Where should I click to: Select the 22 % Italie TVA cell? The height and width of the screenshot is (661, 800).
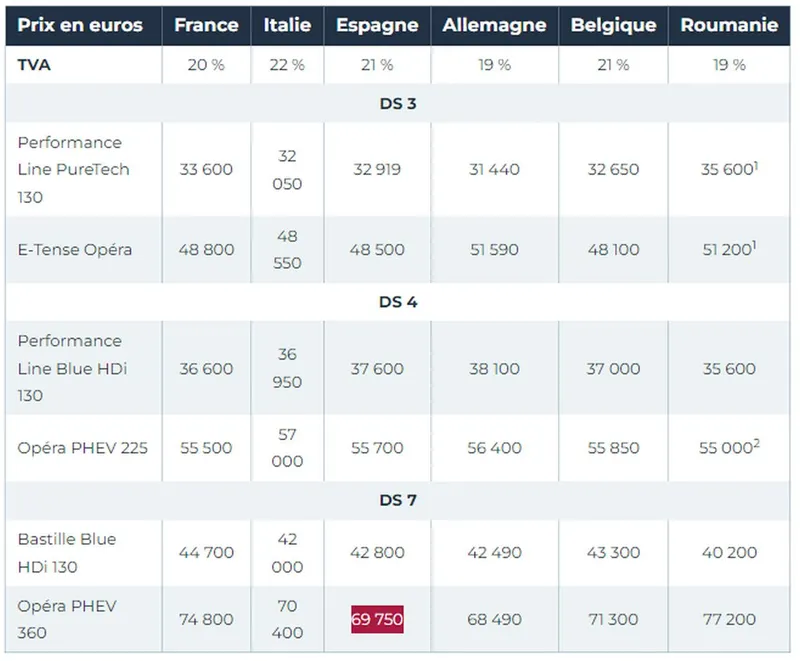point(287,65)
